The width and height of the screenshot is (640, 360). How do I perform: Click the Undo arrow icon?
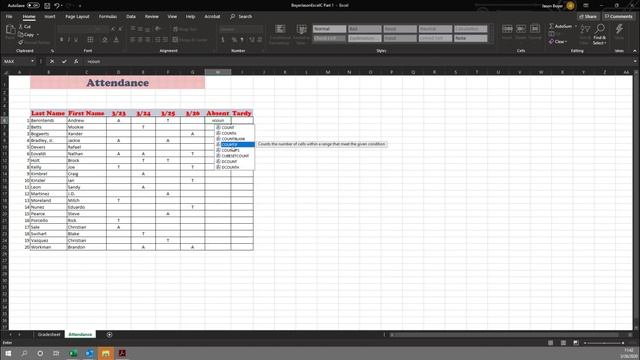(x=57, y=6)
